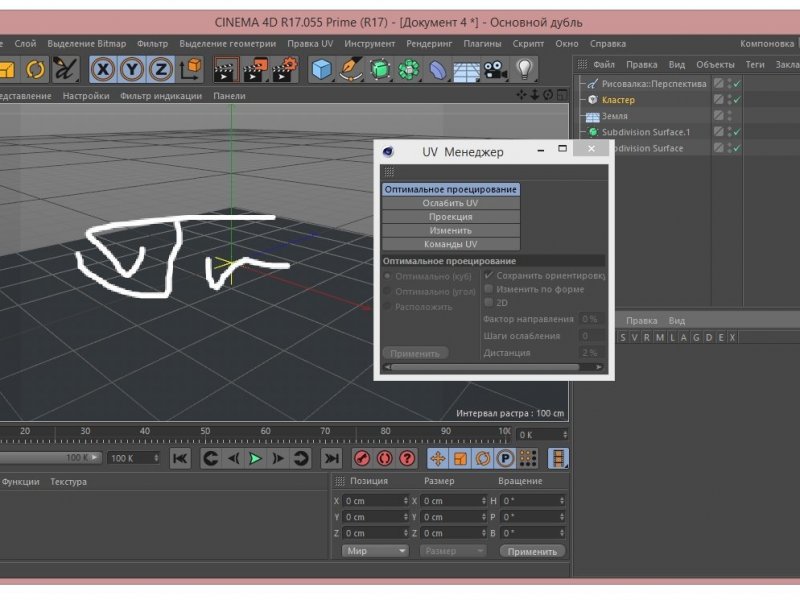The width and height of the screenshot is (800, 600).
Task: Render to Picture Viewer icon
Action: (256, 69)
